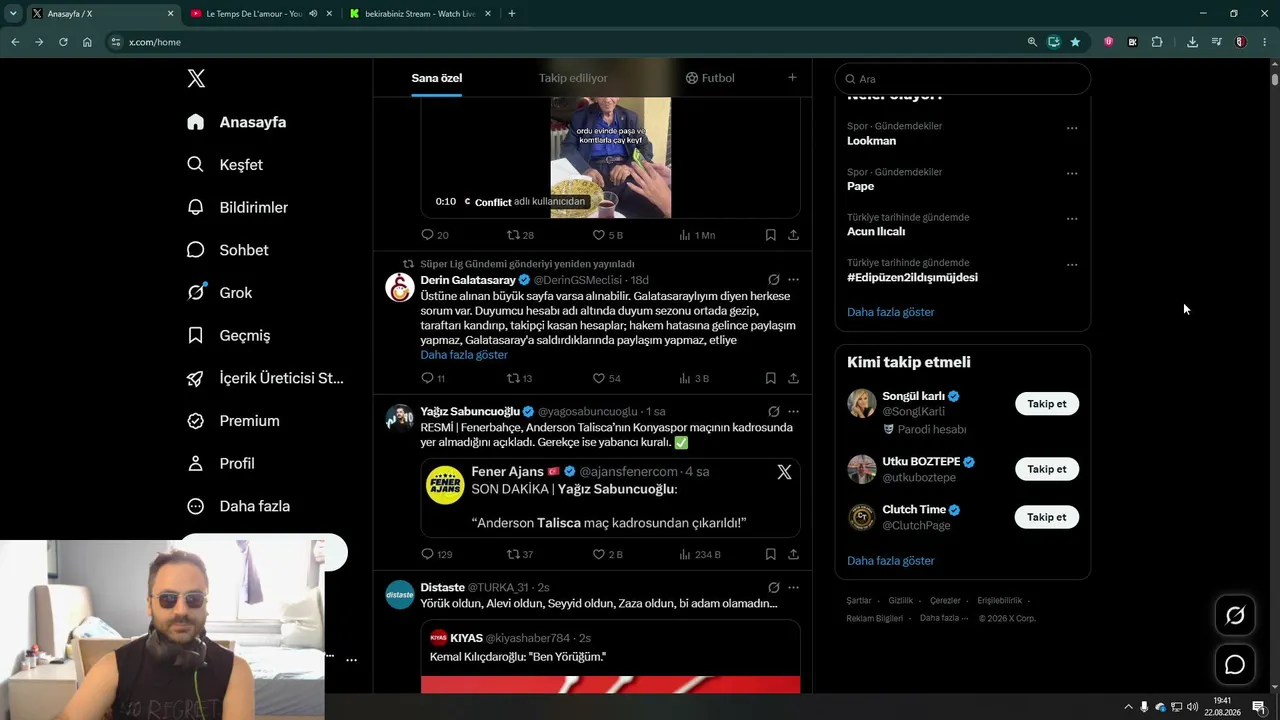Follow Songül karlı

point(1047,404)
